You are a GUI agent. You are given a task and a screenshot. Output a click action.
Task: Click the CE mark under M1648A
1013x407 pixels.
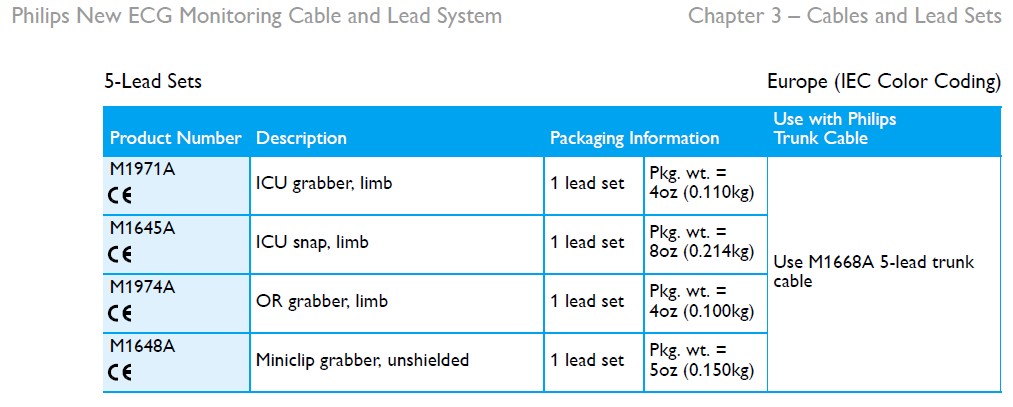coord(120,372)
